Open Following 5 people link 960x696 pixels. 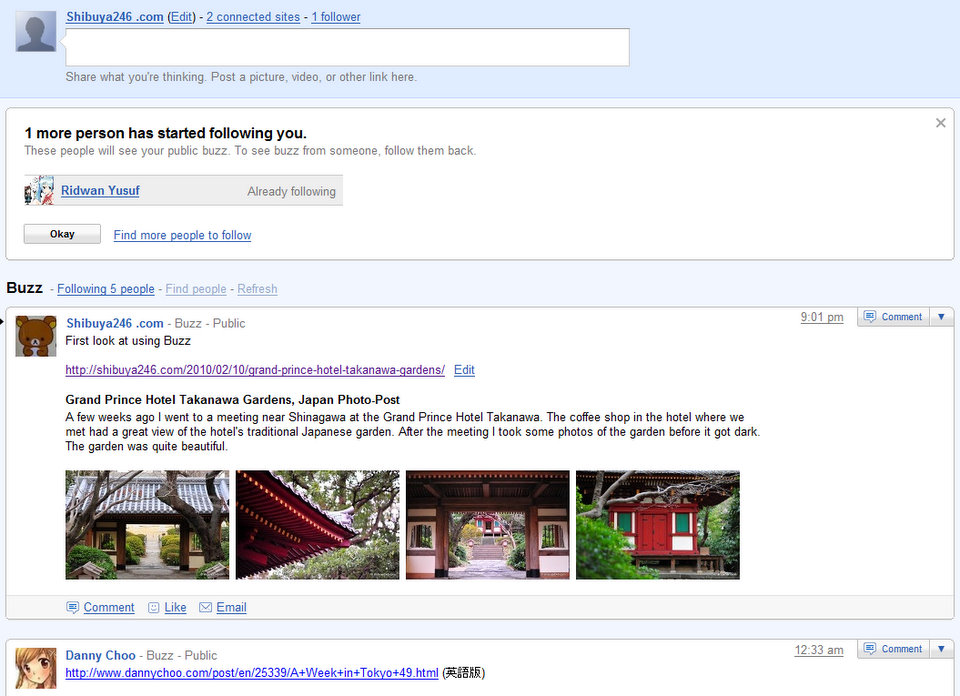(106, 289)
